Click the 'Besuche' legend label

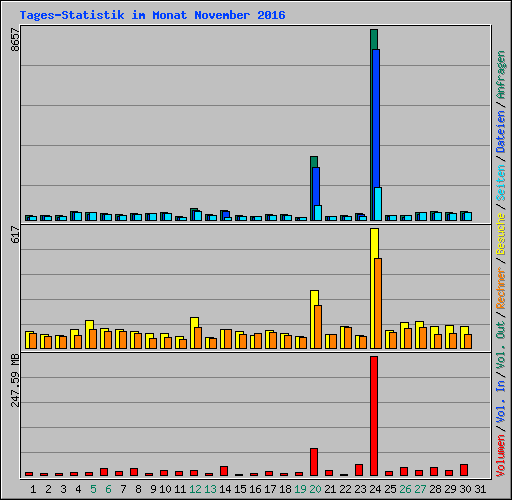click(x=501, y=234)
